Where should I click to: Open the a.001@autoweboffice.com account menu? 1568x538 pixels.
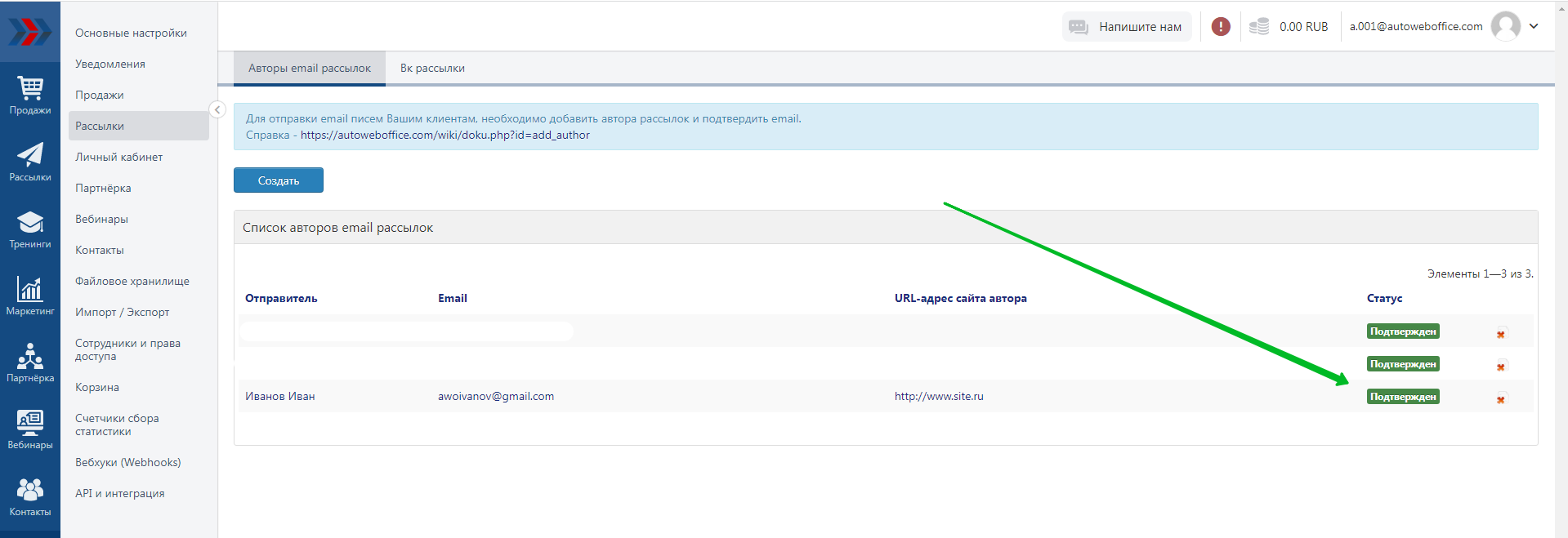[x=1415, y=27]
